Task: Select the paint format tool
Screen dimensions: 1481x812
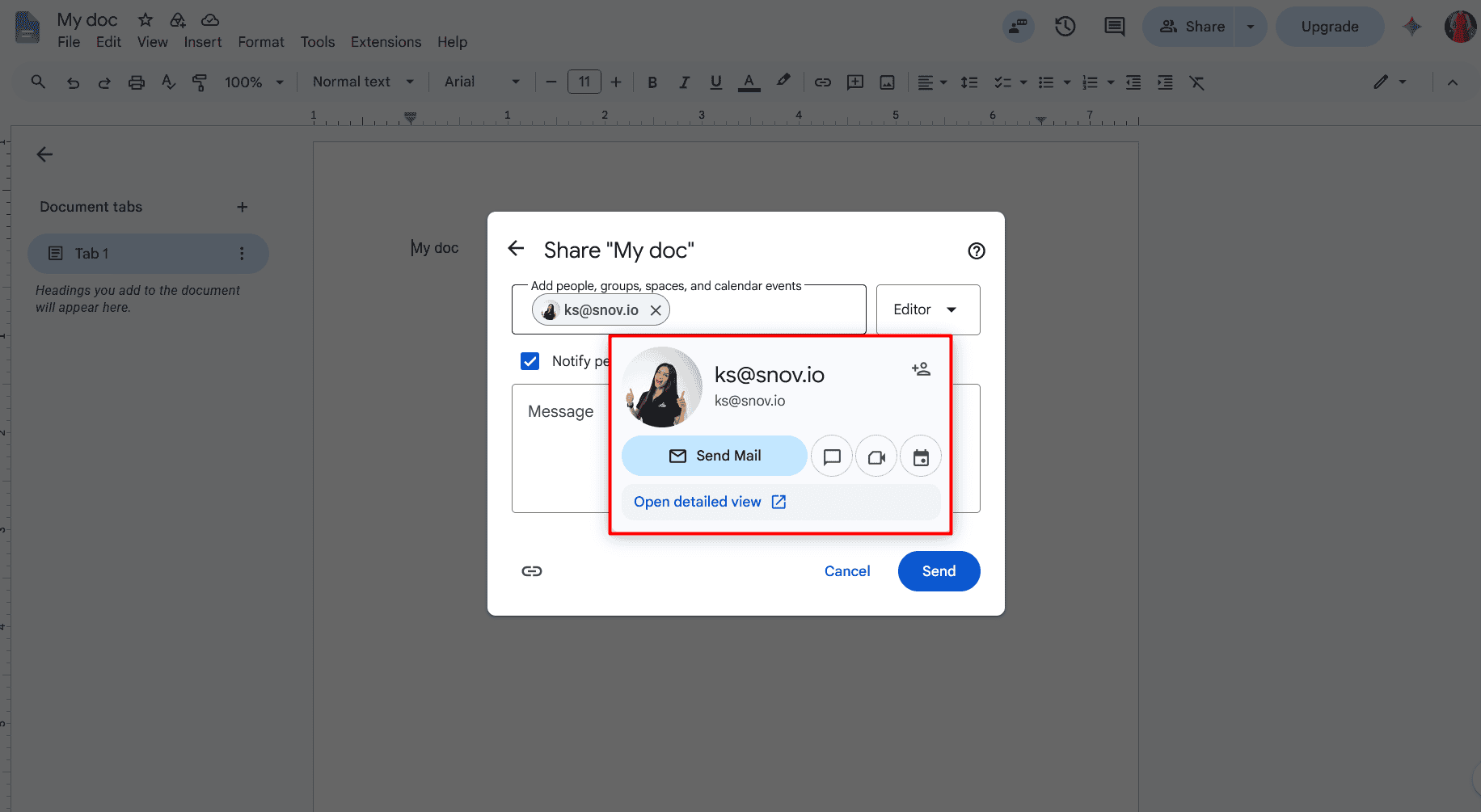Action: click(200, 82)
